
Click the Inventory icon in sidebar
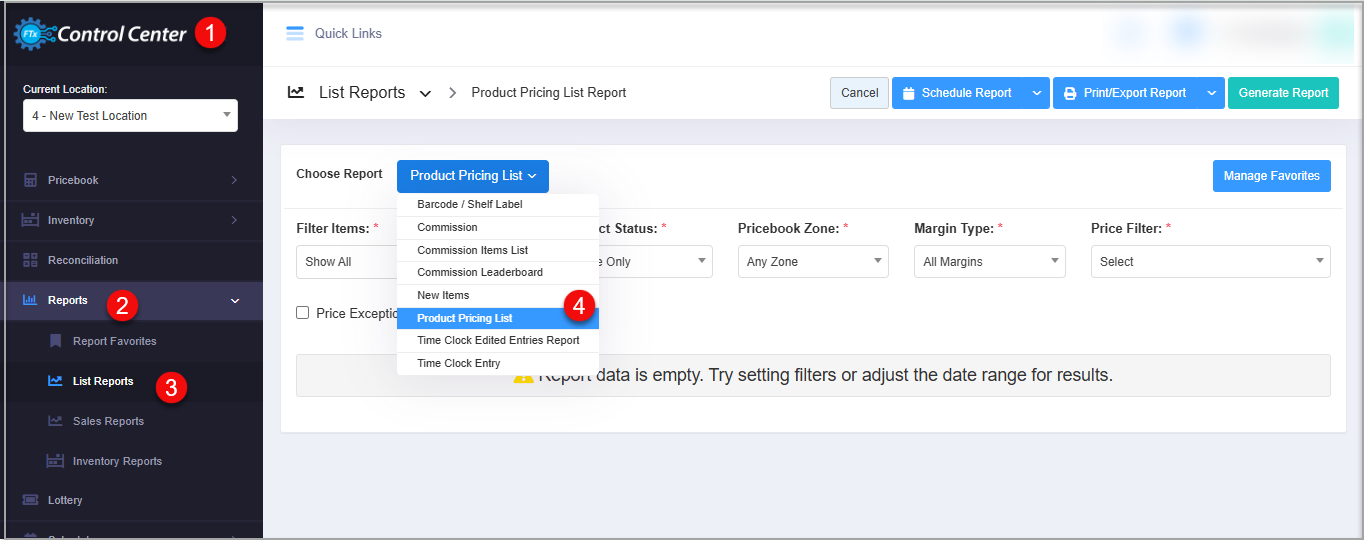tap(30, 220)
